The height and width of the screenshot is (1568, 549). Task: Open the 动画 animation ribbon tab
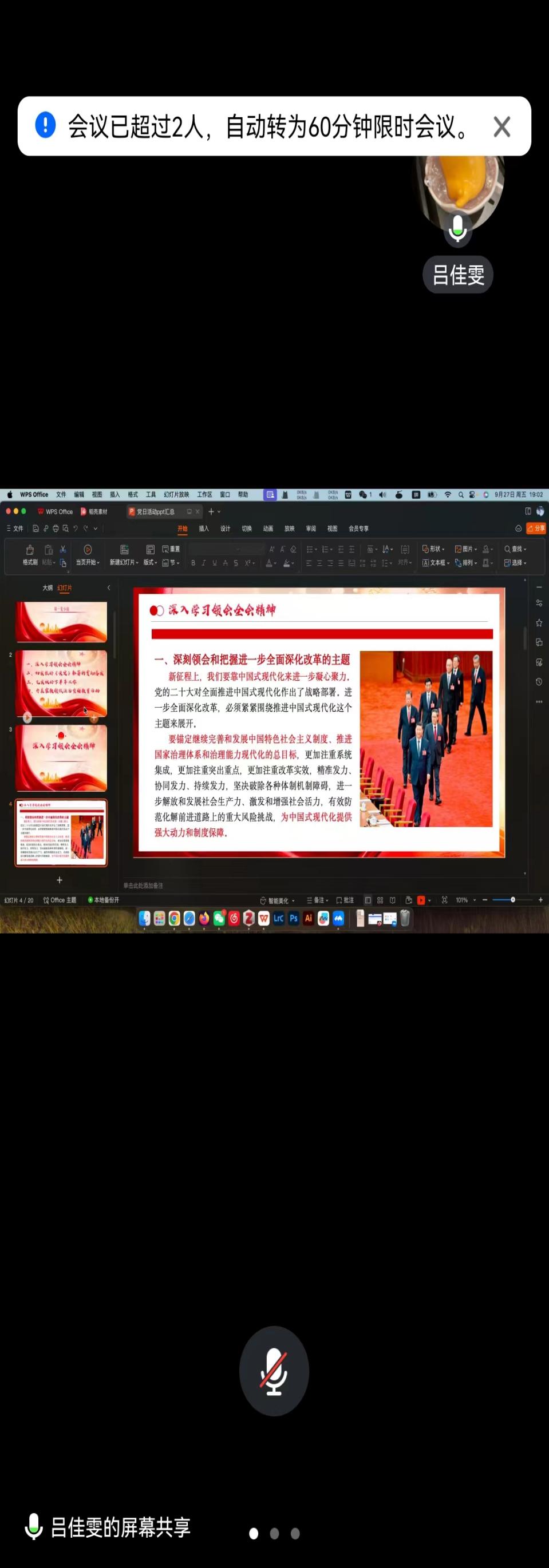point(267,529)
